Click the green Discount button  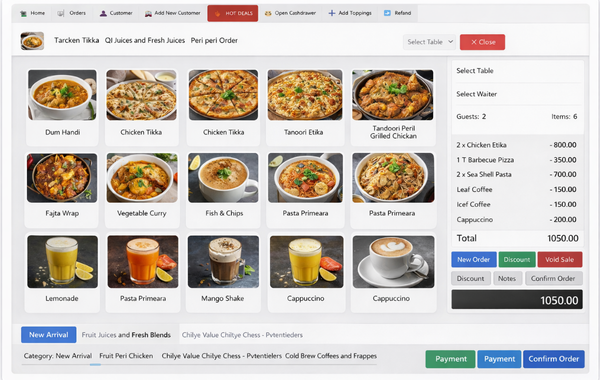[517, 259]
